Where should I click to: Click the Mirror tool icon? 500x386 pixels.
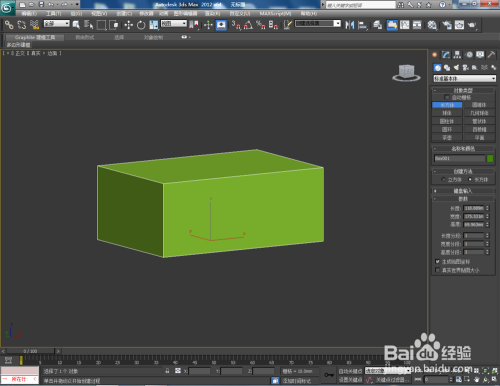click(349, 25)
